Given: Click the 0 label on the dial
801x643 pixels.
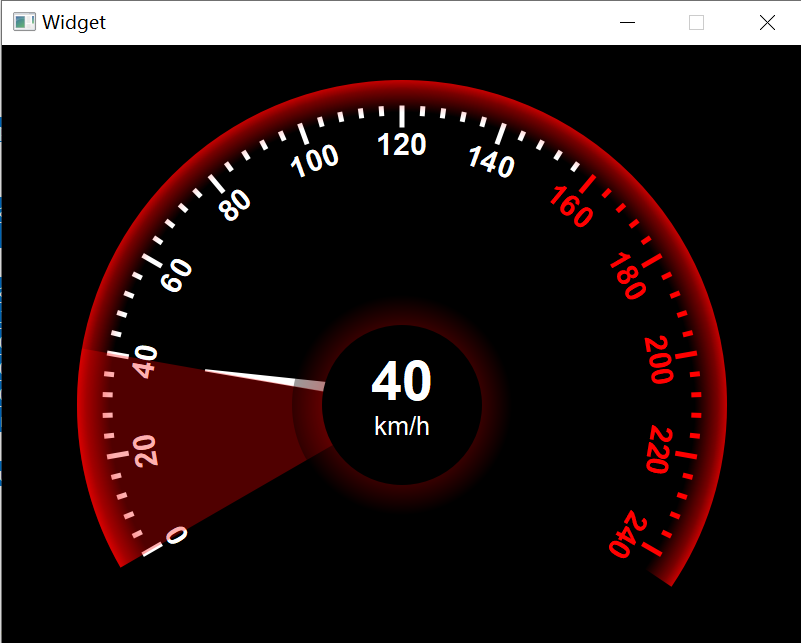Looking at the screenshot, I should point(176,536).
